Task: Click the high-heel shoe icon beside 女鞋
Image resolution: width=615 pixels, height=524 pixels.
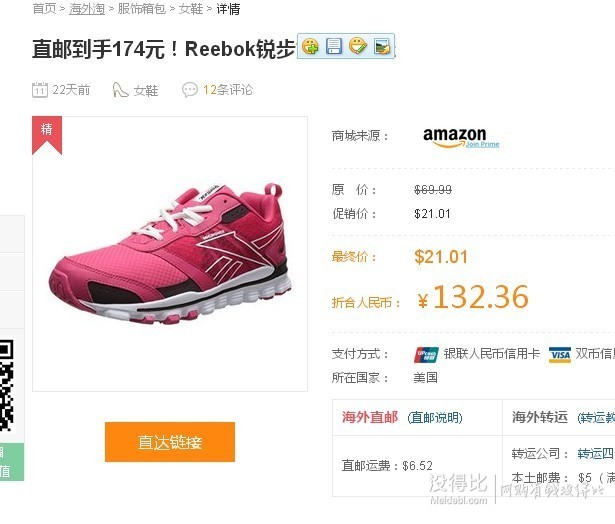Action: [x=120, y=90]
